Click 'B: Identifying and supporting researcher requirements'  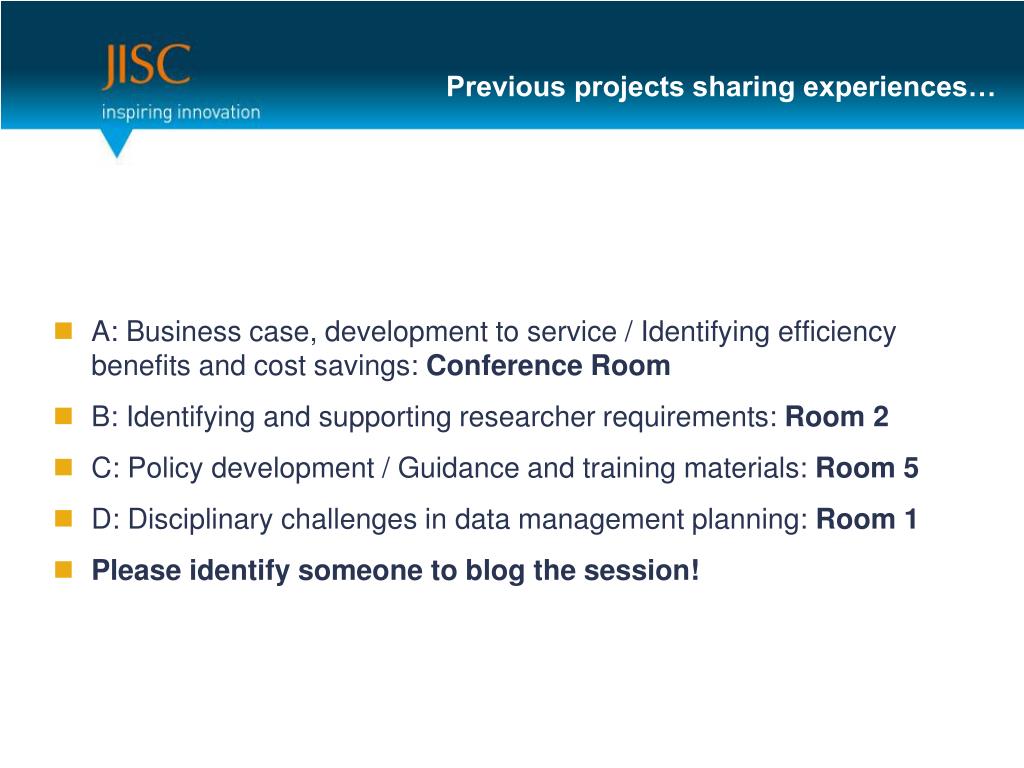tap(434, 417)
